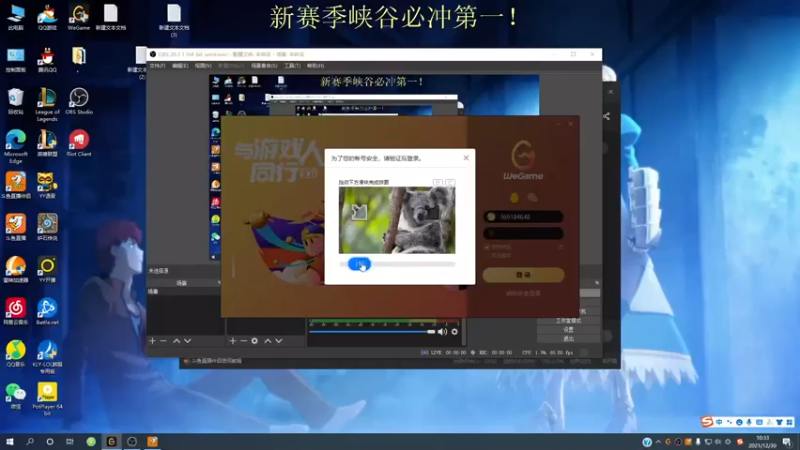Mute audio with OBS mixer speaker icon
800x450 pixels.
[x=442, y=332]
